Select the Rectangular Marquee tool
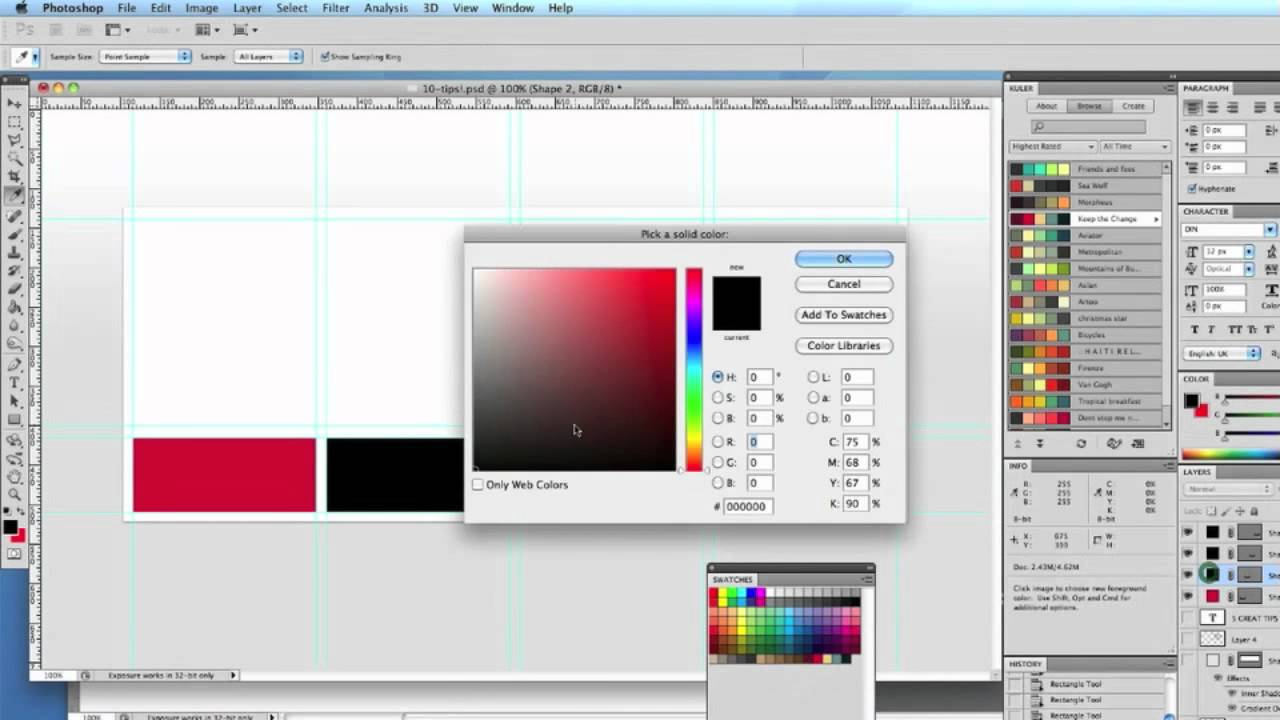 [14, 122]
